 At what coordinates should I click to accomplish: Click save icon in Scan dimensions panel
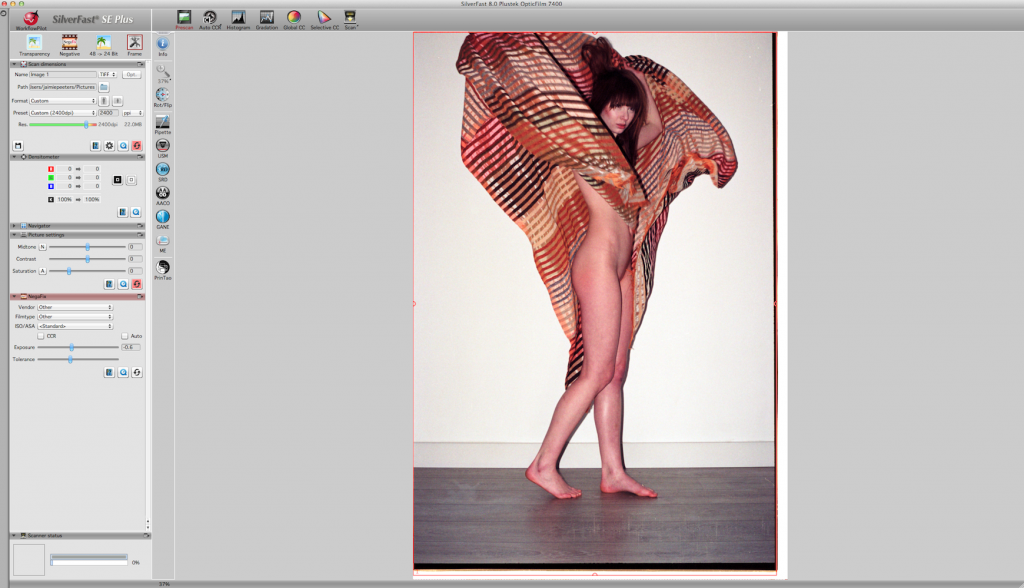18,146
